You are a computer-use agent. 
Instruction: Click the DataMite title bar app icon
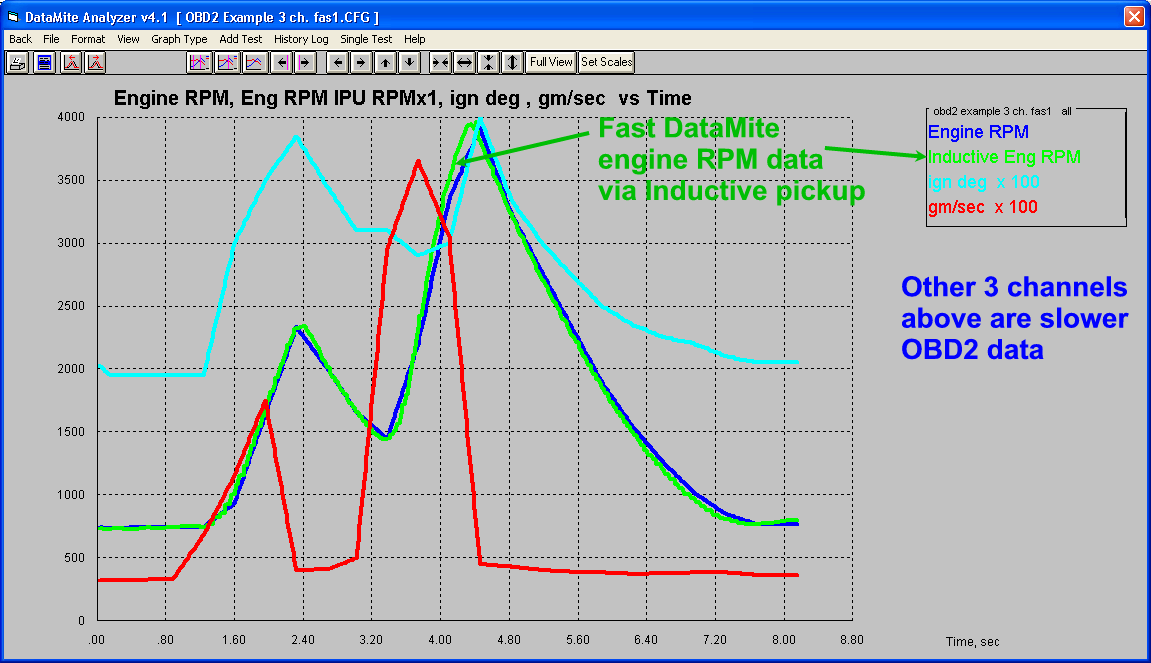click(x=12, y=16)
